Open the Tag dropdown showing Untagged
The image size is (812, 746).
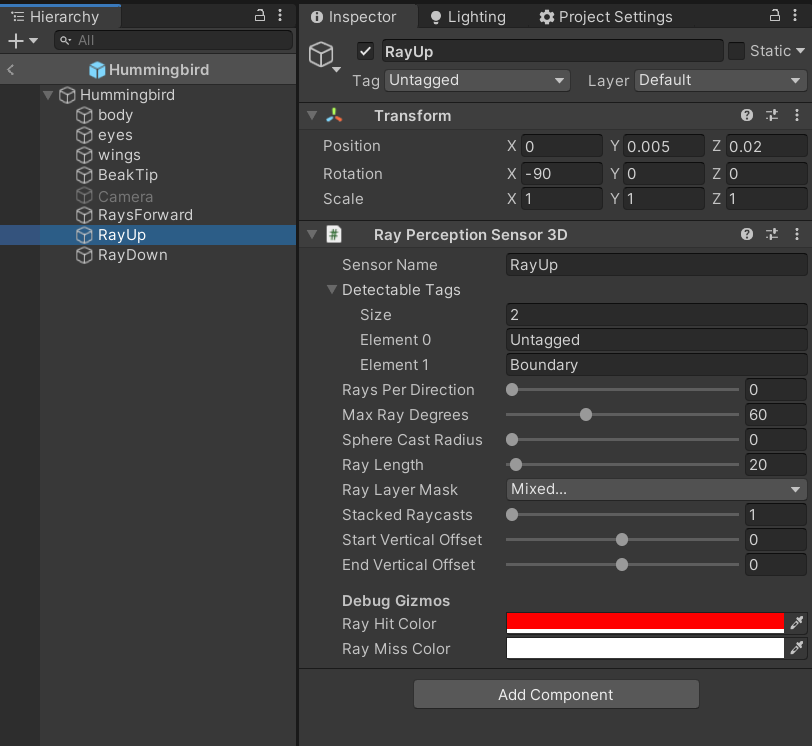tap(477, 80)
